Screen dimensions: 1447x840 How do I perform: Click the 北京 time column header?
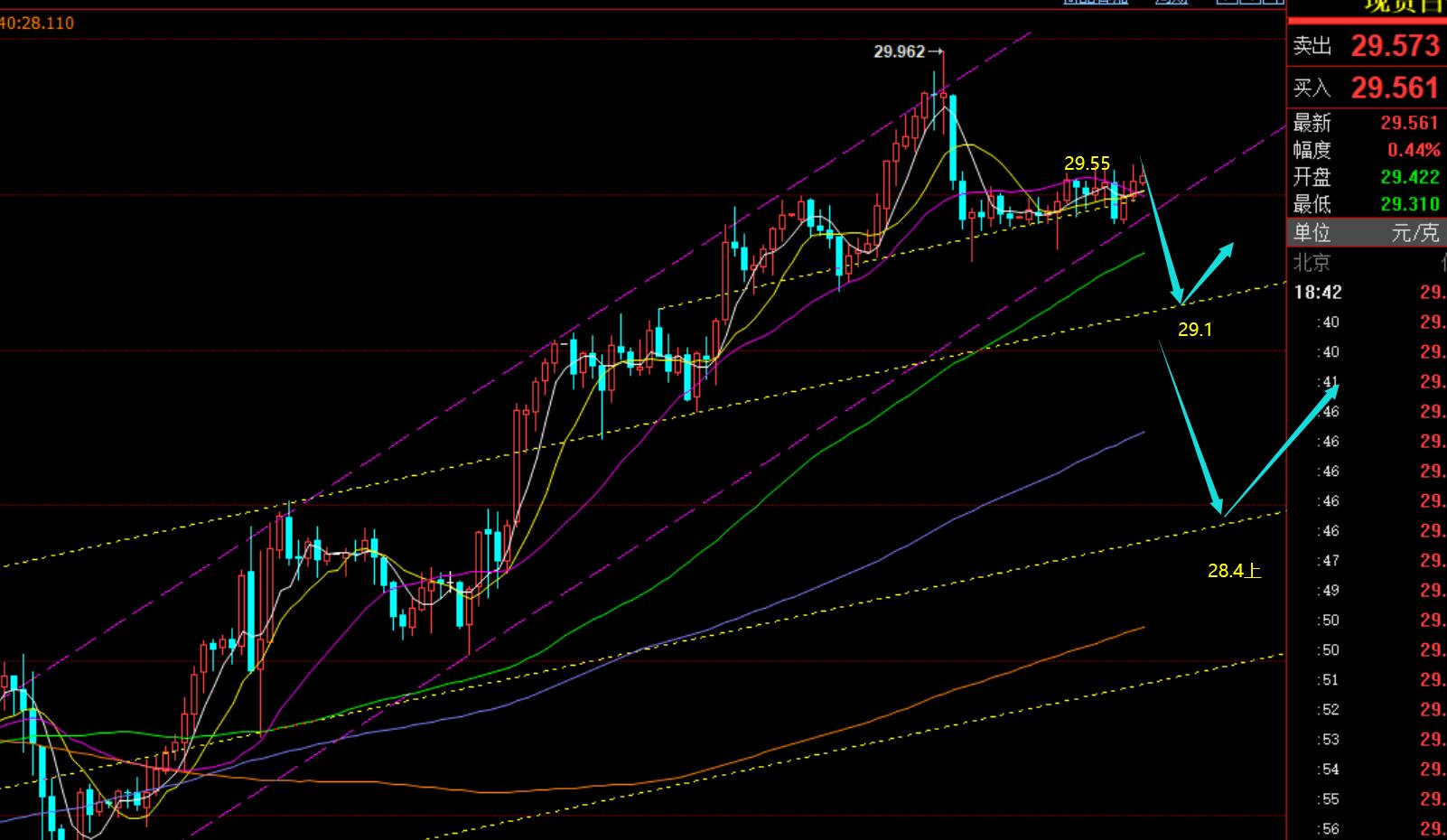(x=1312, y=263)
